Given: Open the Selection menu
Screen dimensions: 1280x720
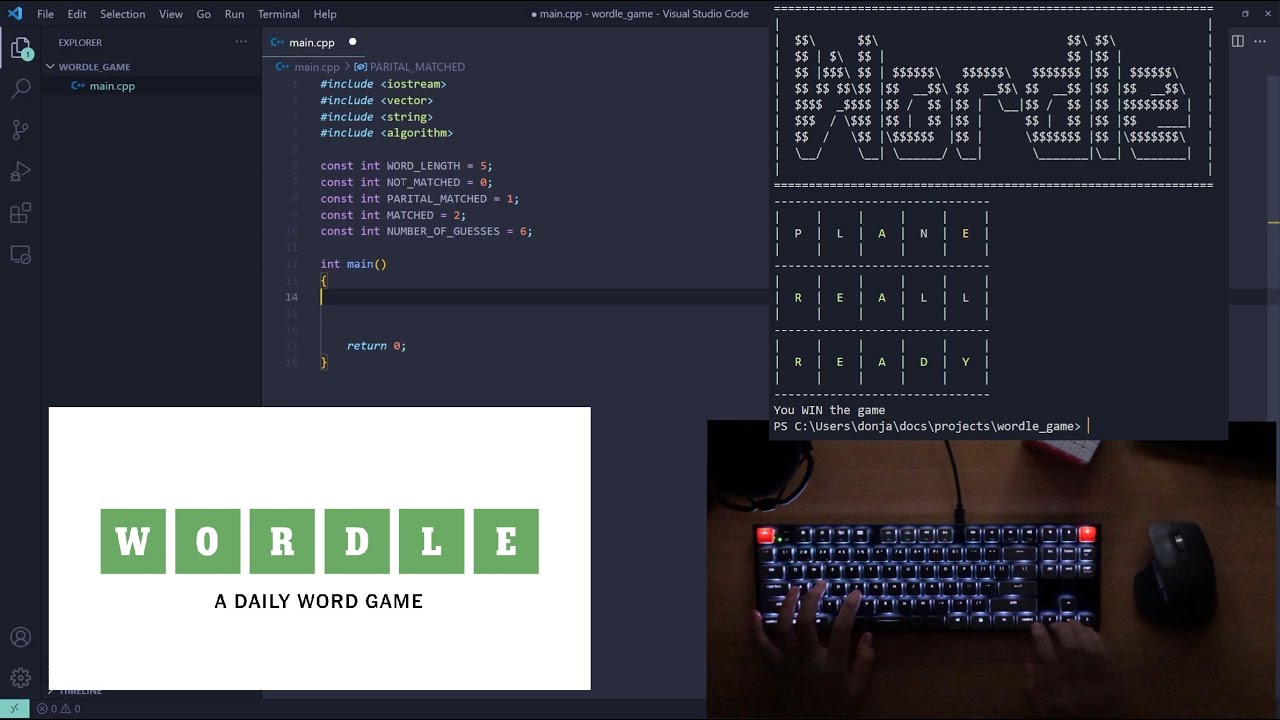Looking at the screenshot, I should pos(122,14).
